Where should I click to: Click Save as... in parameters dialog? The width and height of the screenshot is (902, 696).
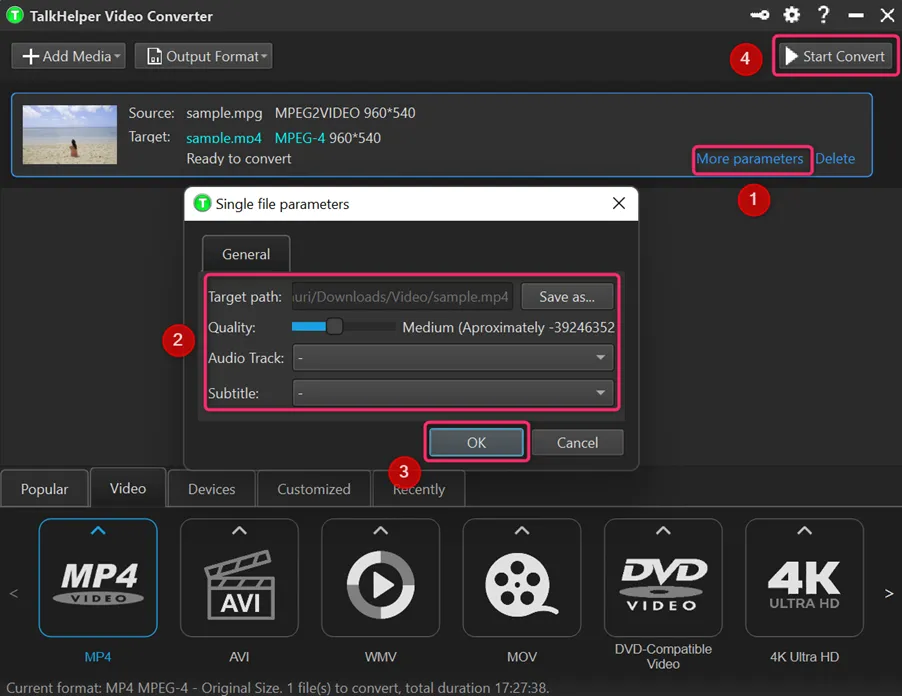pos(567,297)
